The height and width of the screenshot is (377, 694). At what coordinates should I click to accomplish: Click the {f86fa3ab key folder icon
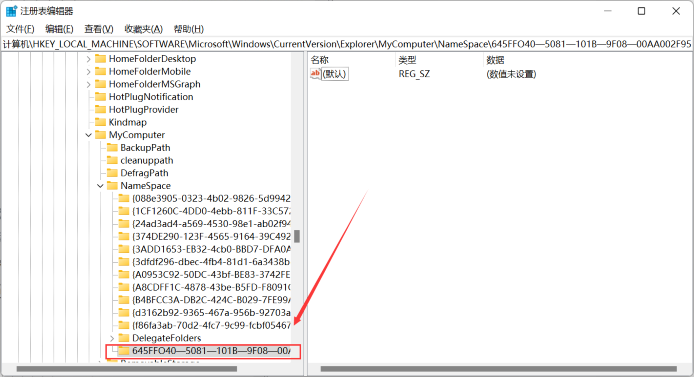coord(124,325)
